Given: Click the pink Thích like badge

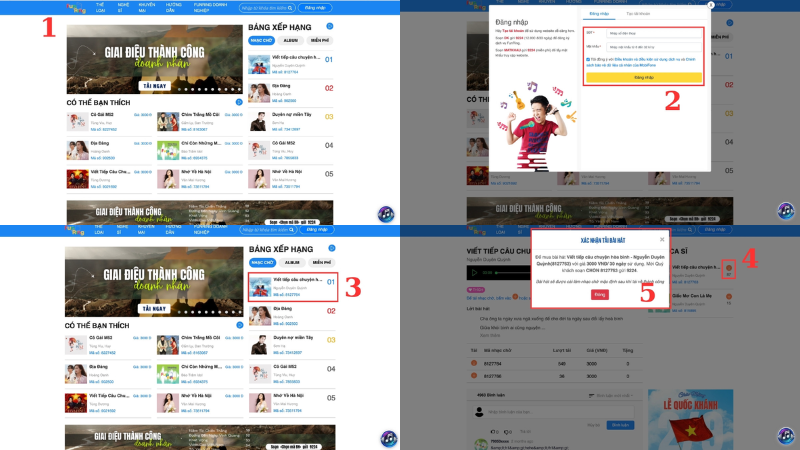Looking at the screenshot, I should pyautogui.click(x=476, y=290).
